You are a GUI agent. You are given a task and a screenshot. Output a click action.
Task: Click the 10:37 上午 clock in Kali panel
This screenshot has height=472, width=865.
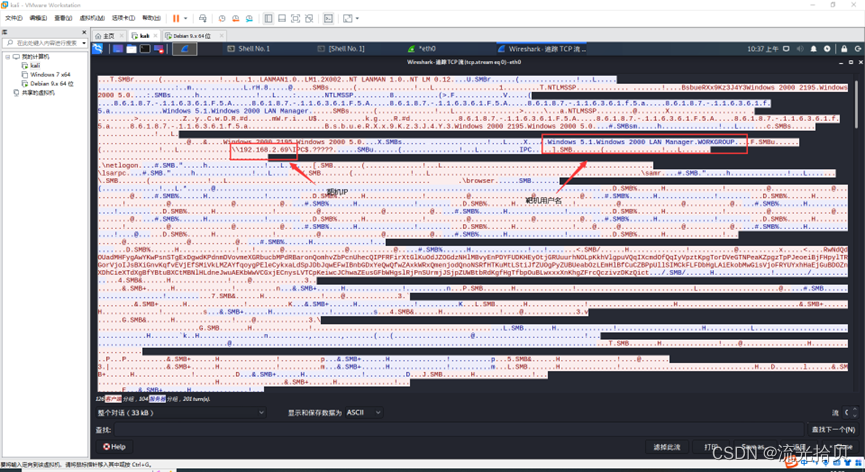(763, 49)
